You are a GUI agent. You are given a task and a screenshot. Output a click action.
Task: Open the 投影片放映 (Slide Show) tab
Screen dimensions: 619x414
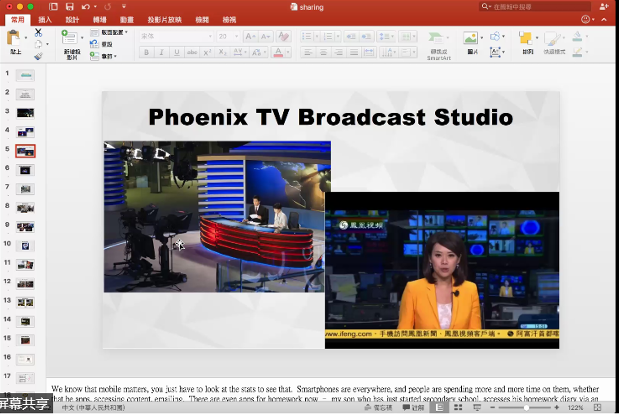[x=164, y=19]
